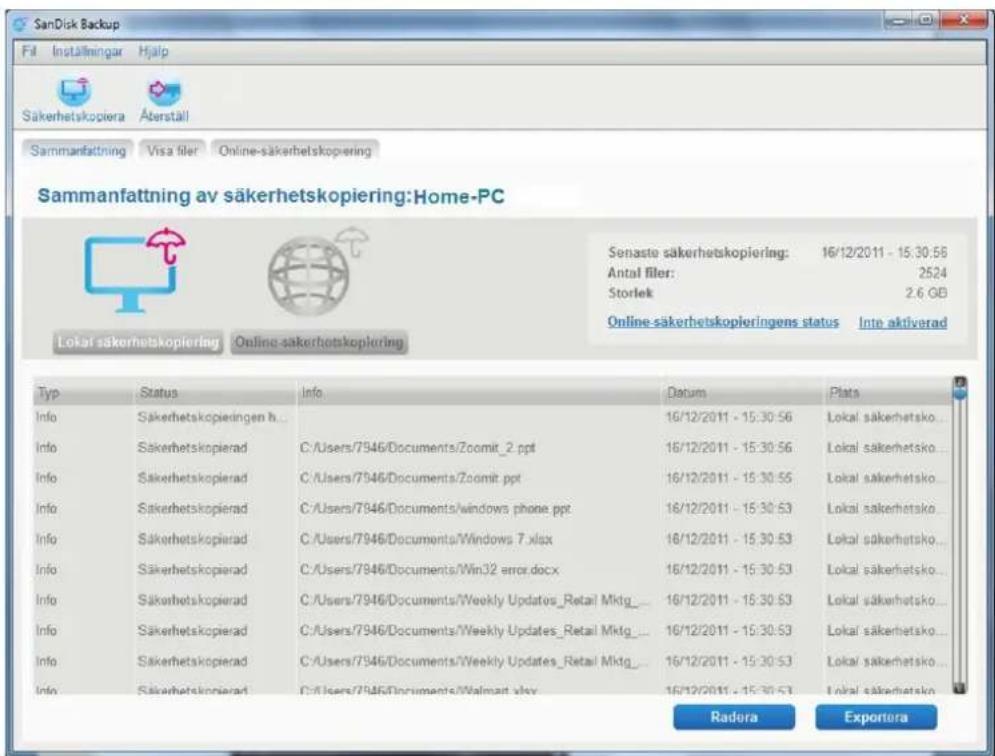Click the SanDisk Backup title bar icon
Viewport: 995px width, 756px height.
pyautogui.click(x=21, y=24)
